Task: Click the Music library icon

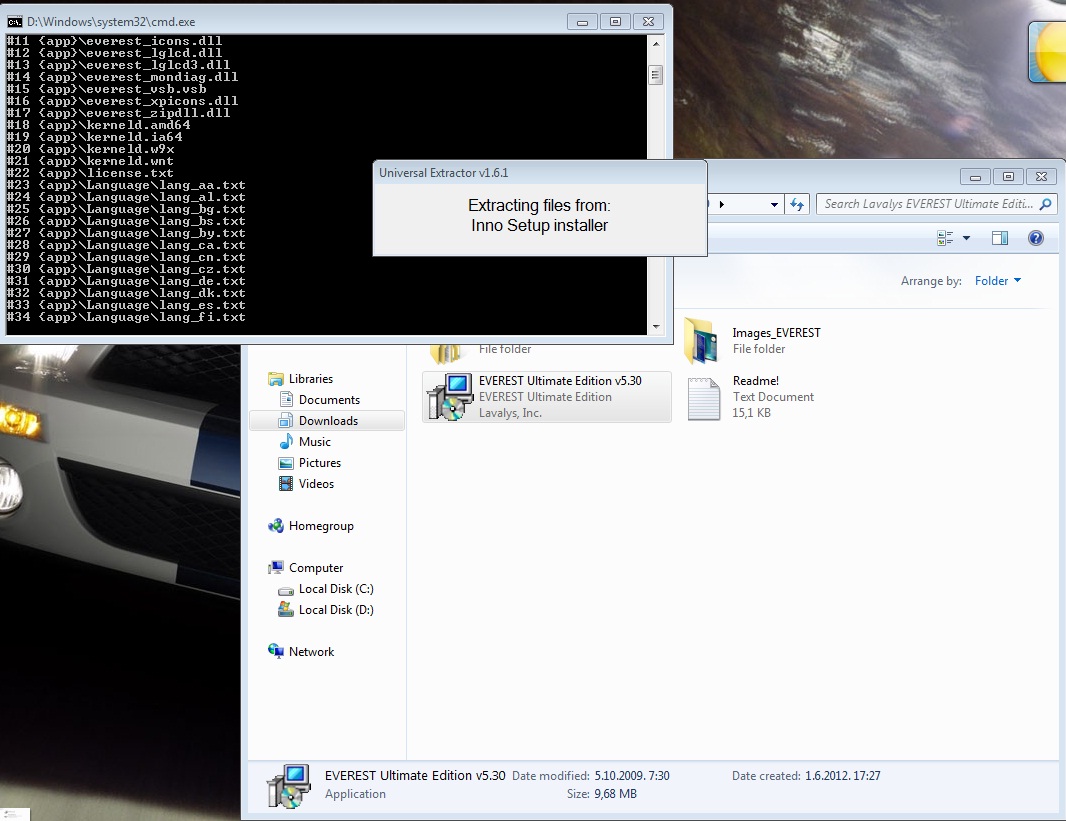Action: click(286, 442)
